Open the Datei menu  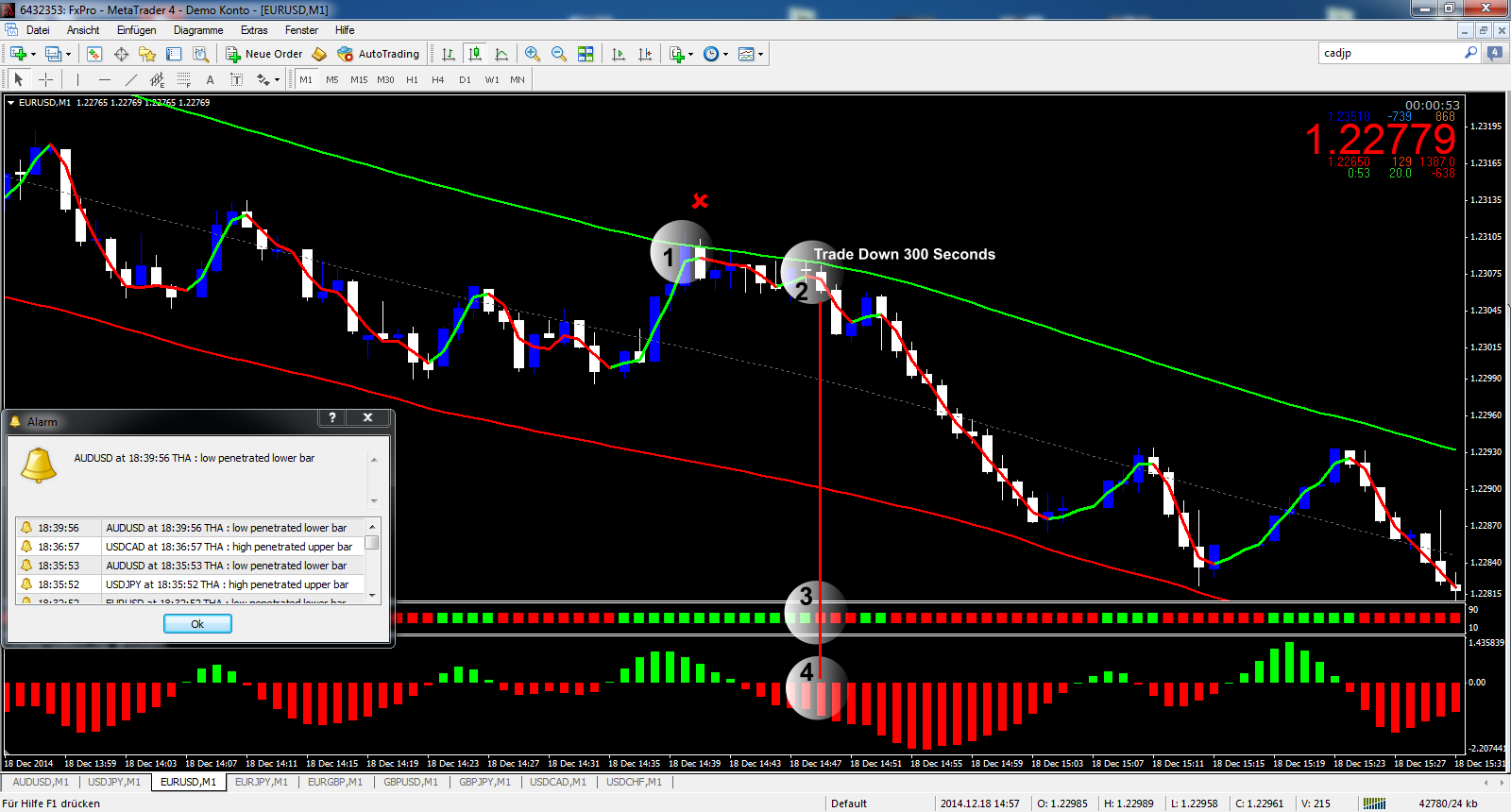[x=38, y=30]
